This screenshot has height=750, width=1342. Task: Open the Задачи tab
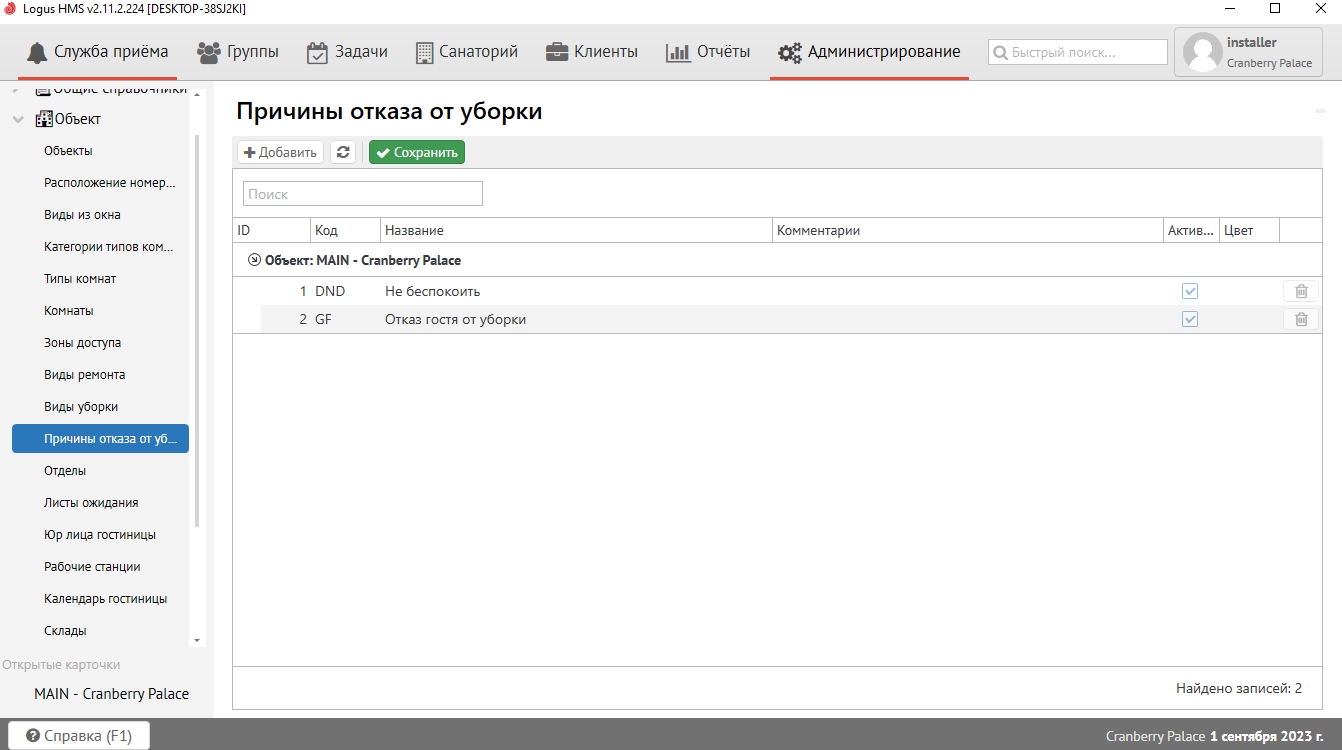pyautogui.click(x=347, y=52)
